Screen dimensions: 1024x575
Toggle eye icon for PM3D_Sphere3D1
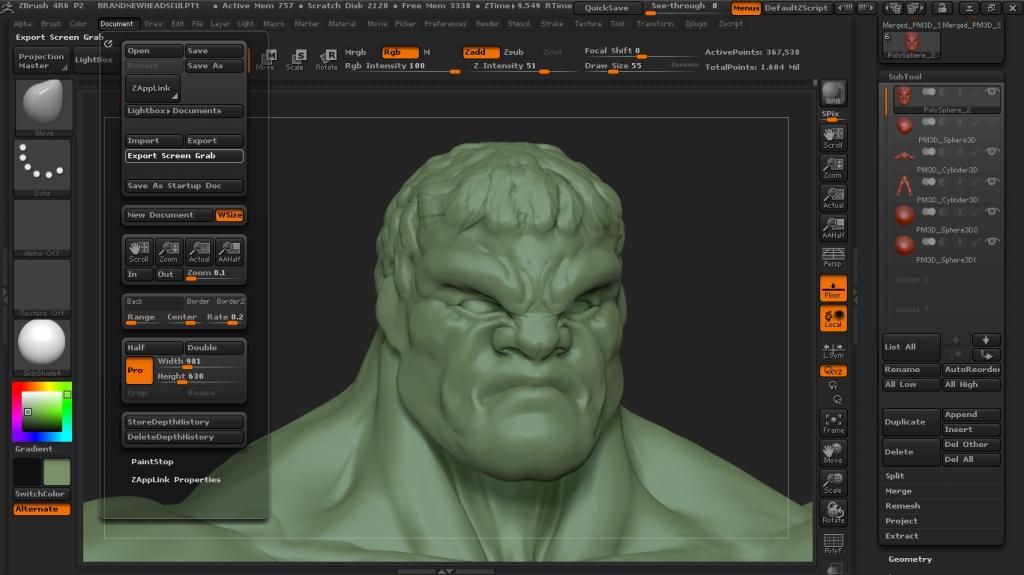click(991, 242)
